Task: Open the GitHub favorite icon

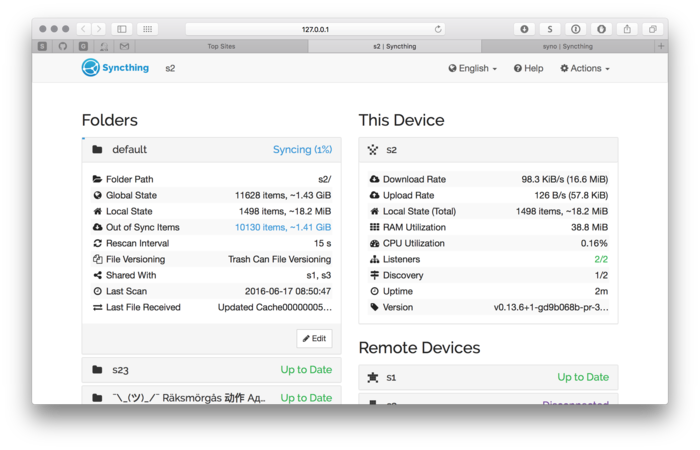Action: [x=63, y=46]
